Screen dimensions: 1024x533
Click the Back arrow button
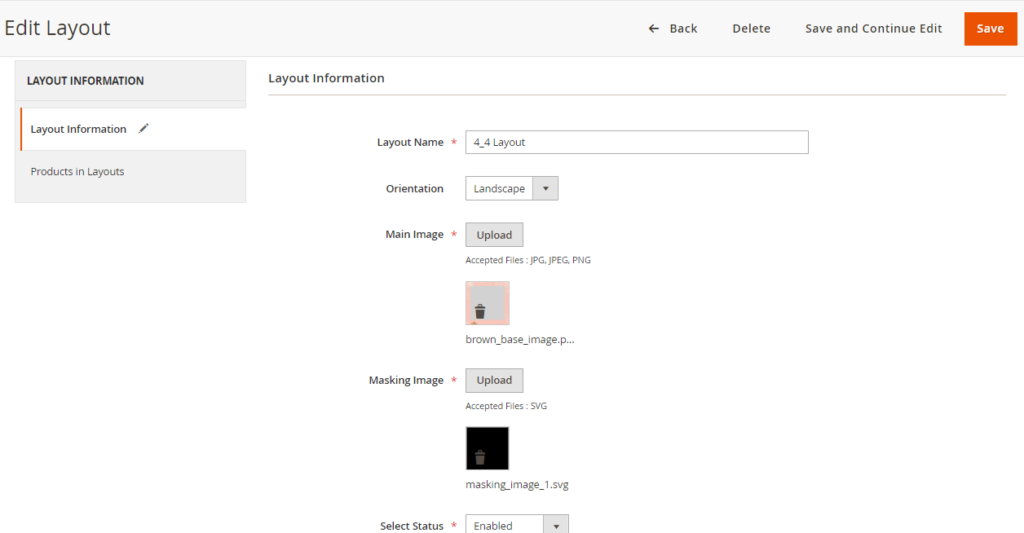(x=672, y=29)
